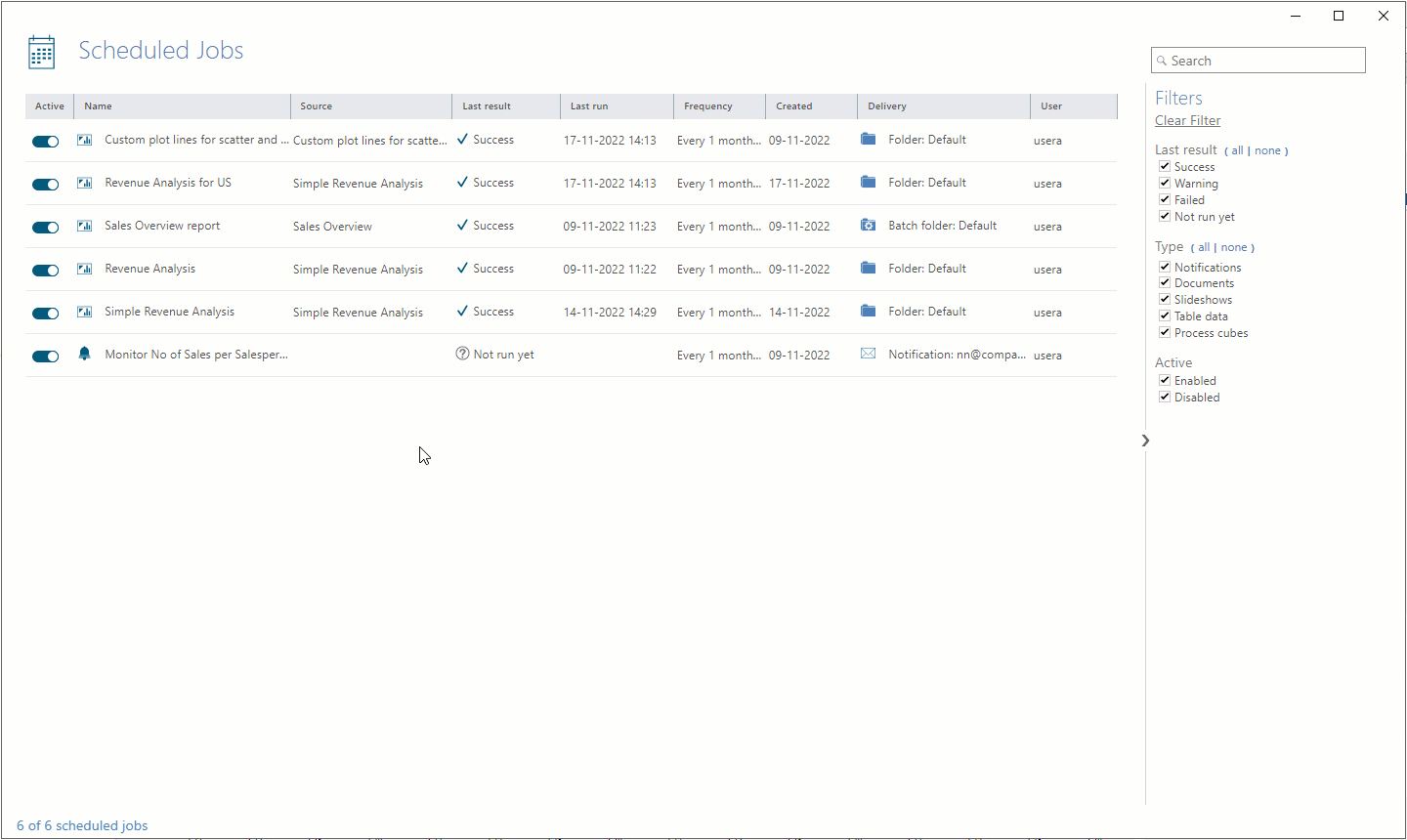Click the Clear Filter link
The width and height of the screenshot is (1407, 840).
[x=1188, y=120]
